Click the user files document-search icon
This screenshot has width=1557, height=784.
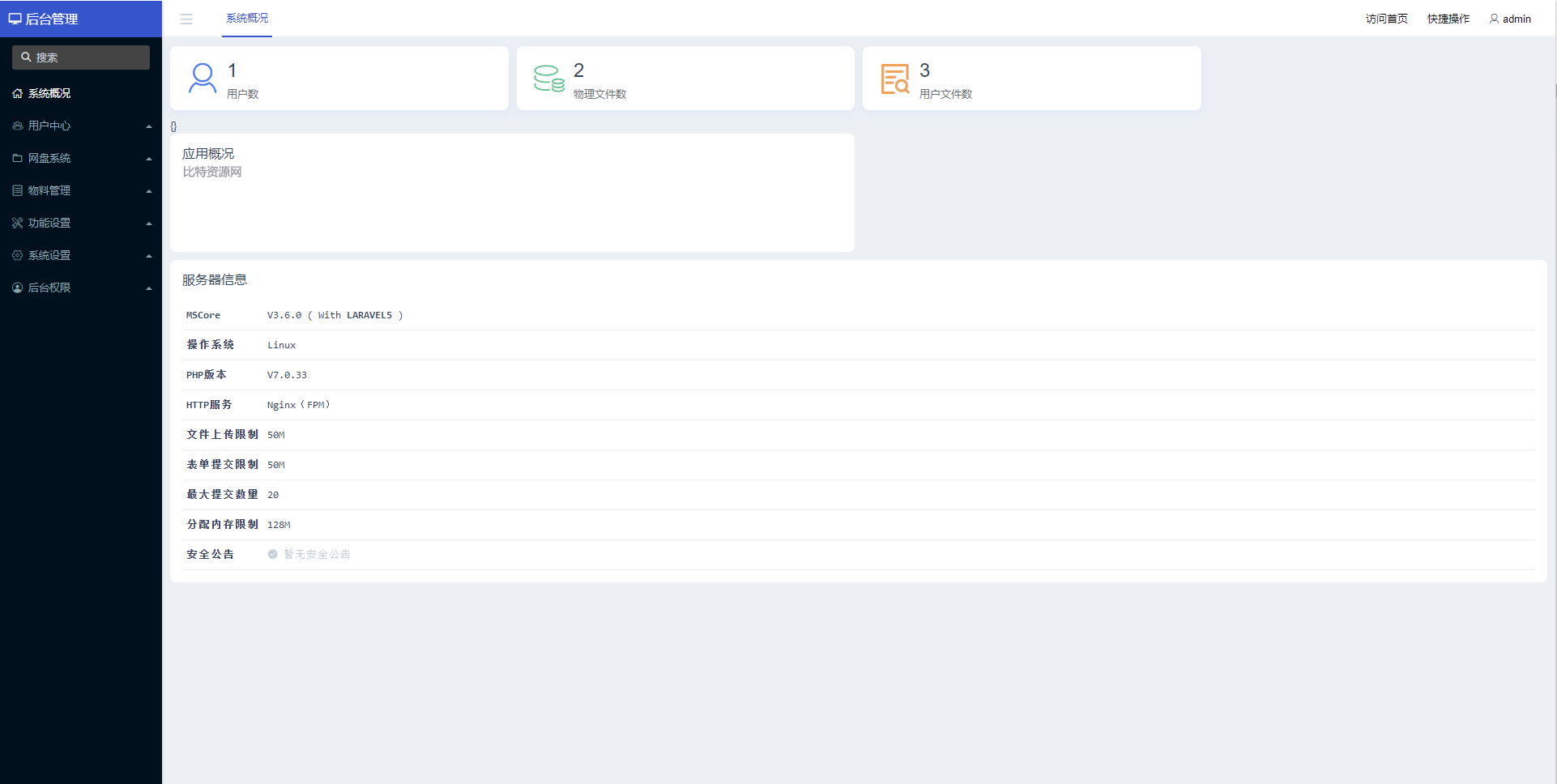[x=895, y=79]
